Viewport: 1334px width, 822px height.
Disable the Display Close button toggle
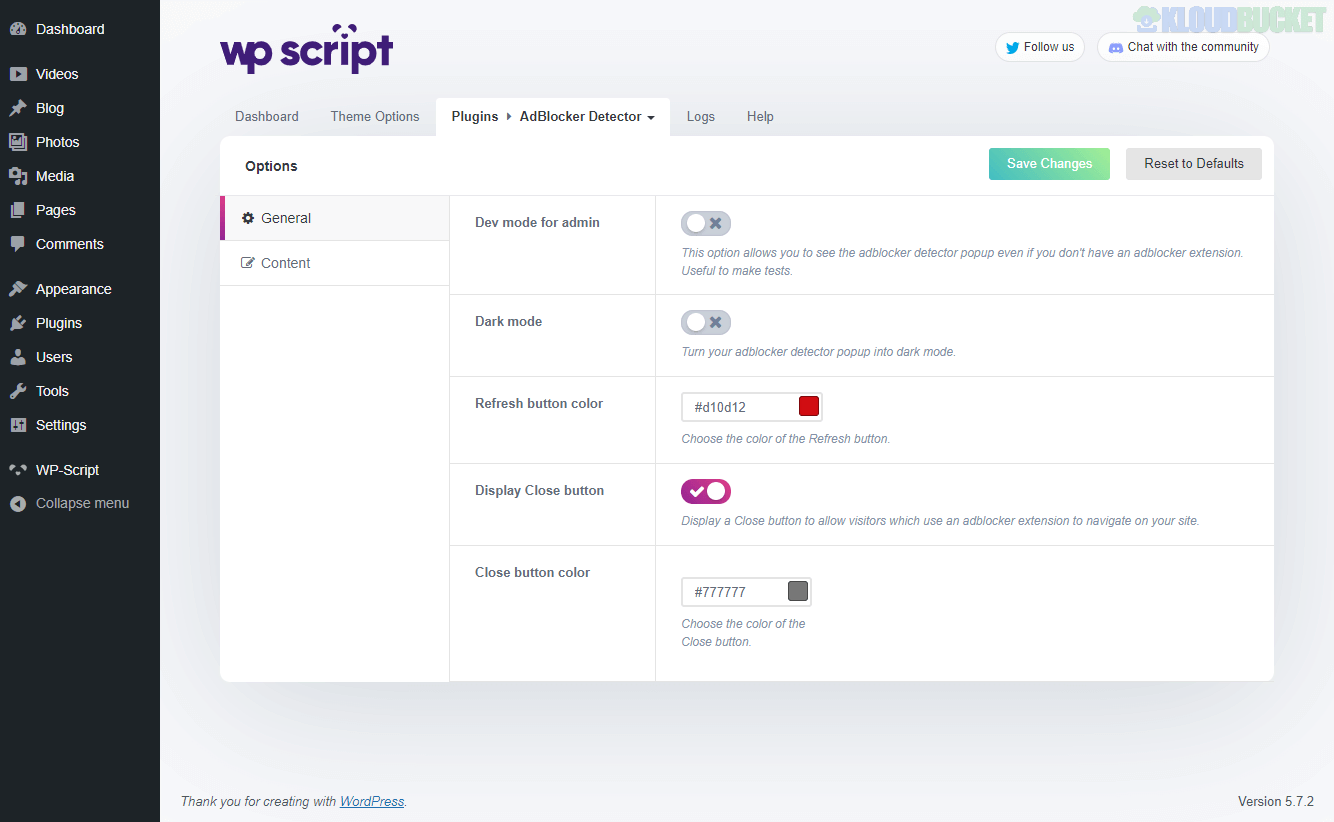click(706, 491)
